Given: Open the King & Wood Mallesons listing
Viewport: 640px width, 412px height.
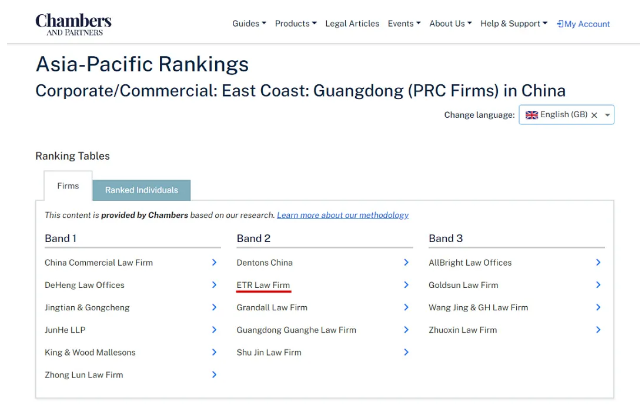Looking at the screenshot, I should [x=90, y=352].
